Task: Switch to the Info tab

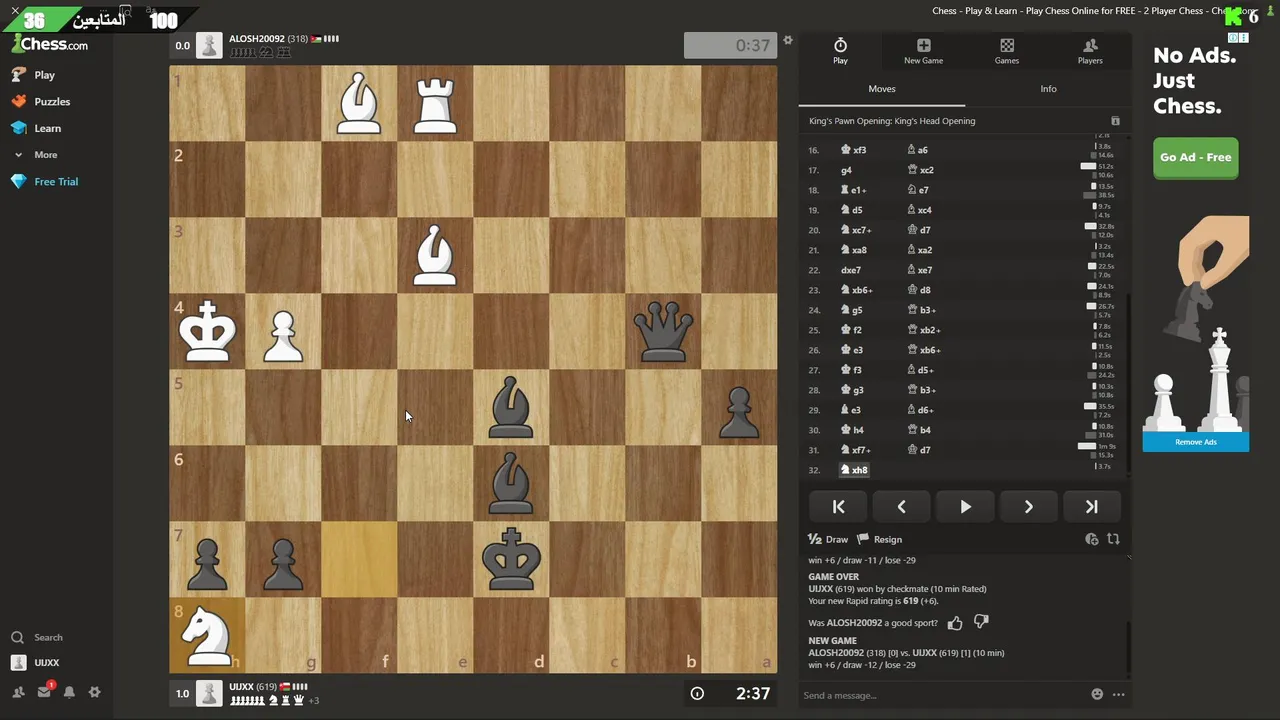Action: pos(1048,89)
